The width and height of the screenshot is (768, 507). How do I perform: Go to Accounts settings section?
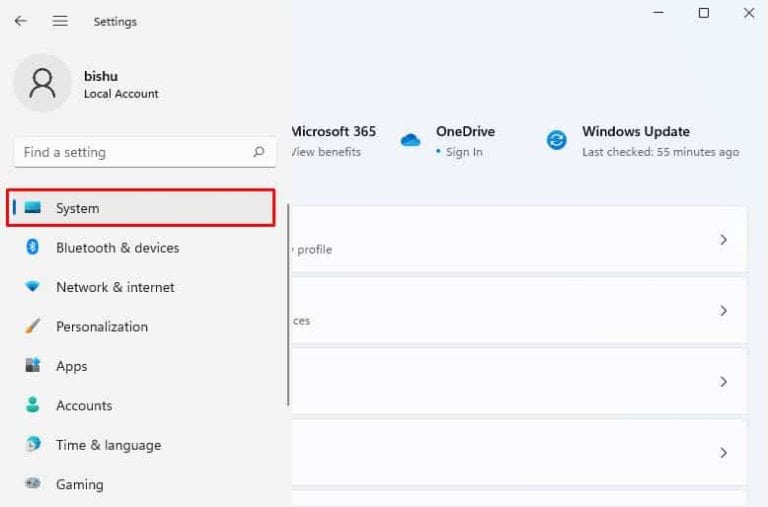click(x=84, y=405)
